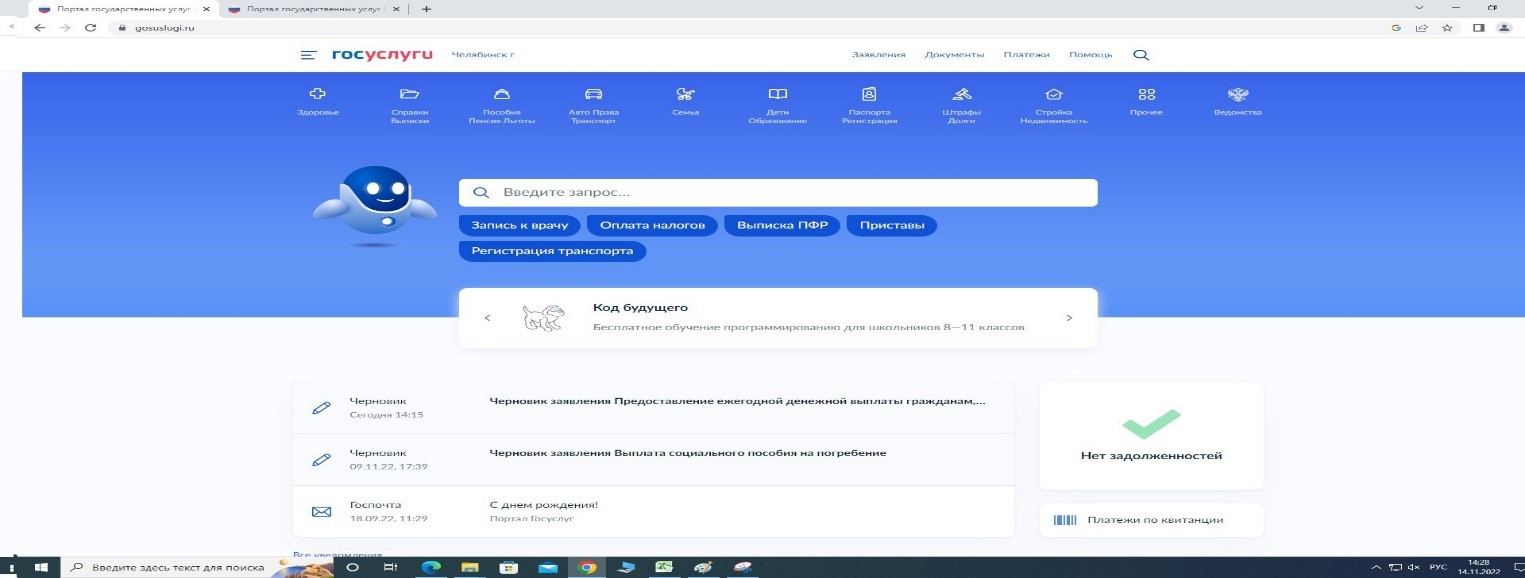Open Документы in top navigation
The width and height of the screenshot is (1525, 578).
click(954, 55)
